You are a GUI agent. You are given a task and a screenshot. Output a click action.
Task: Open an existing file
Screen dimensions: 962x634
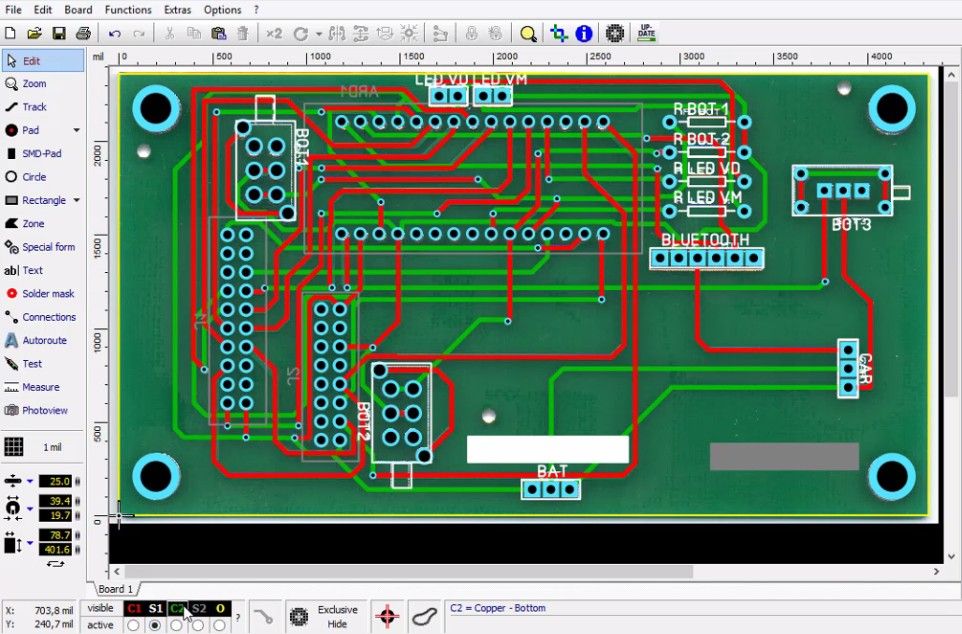(34, 33)
